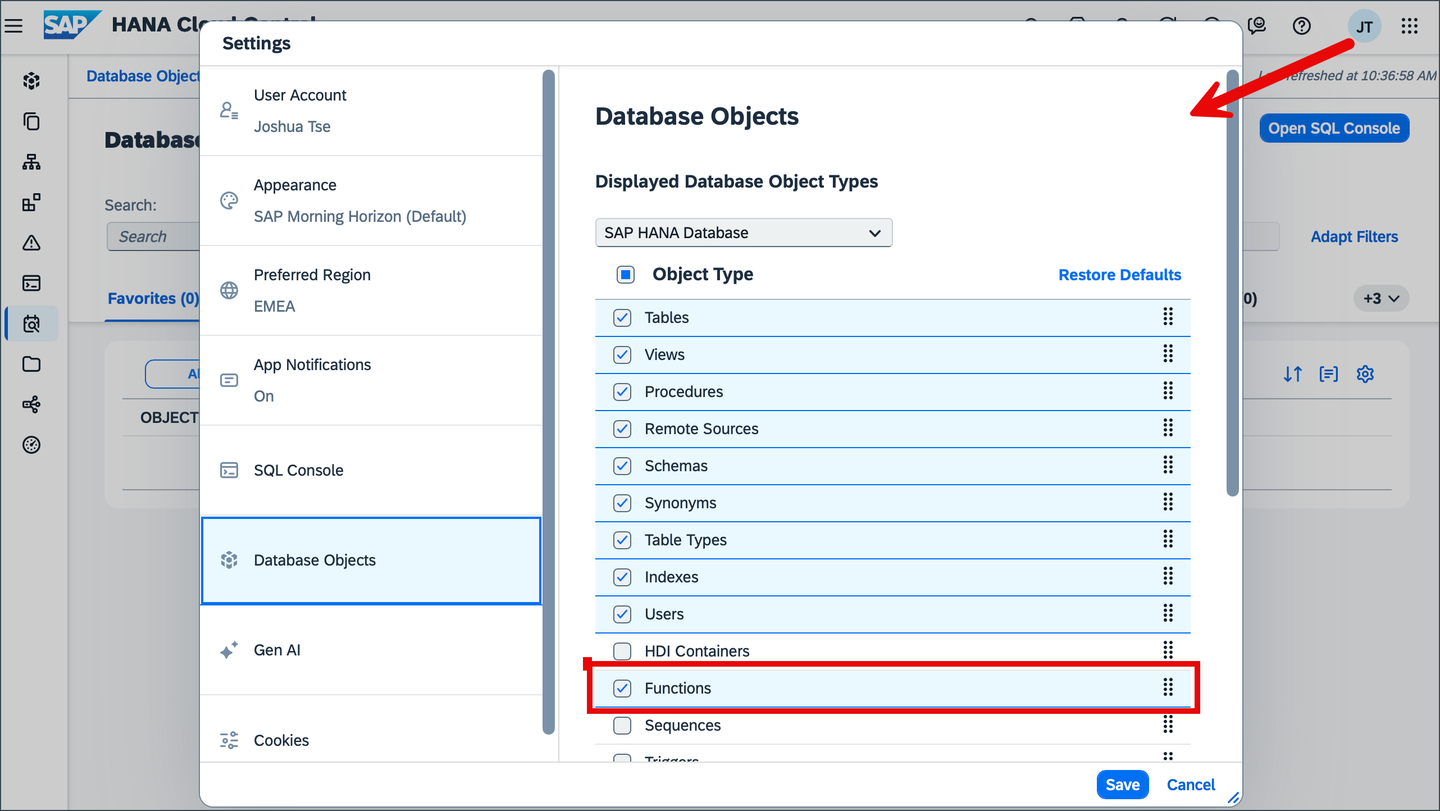Open SQL Console settings section
The height and width of the screenshot is (811, 1440).
point(371,471)
